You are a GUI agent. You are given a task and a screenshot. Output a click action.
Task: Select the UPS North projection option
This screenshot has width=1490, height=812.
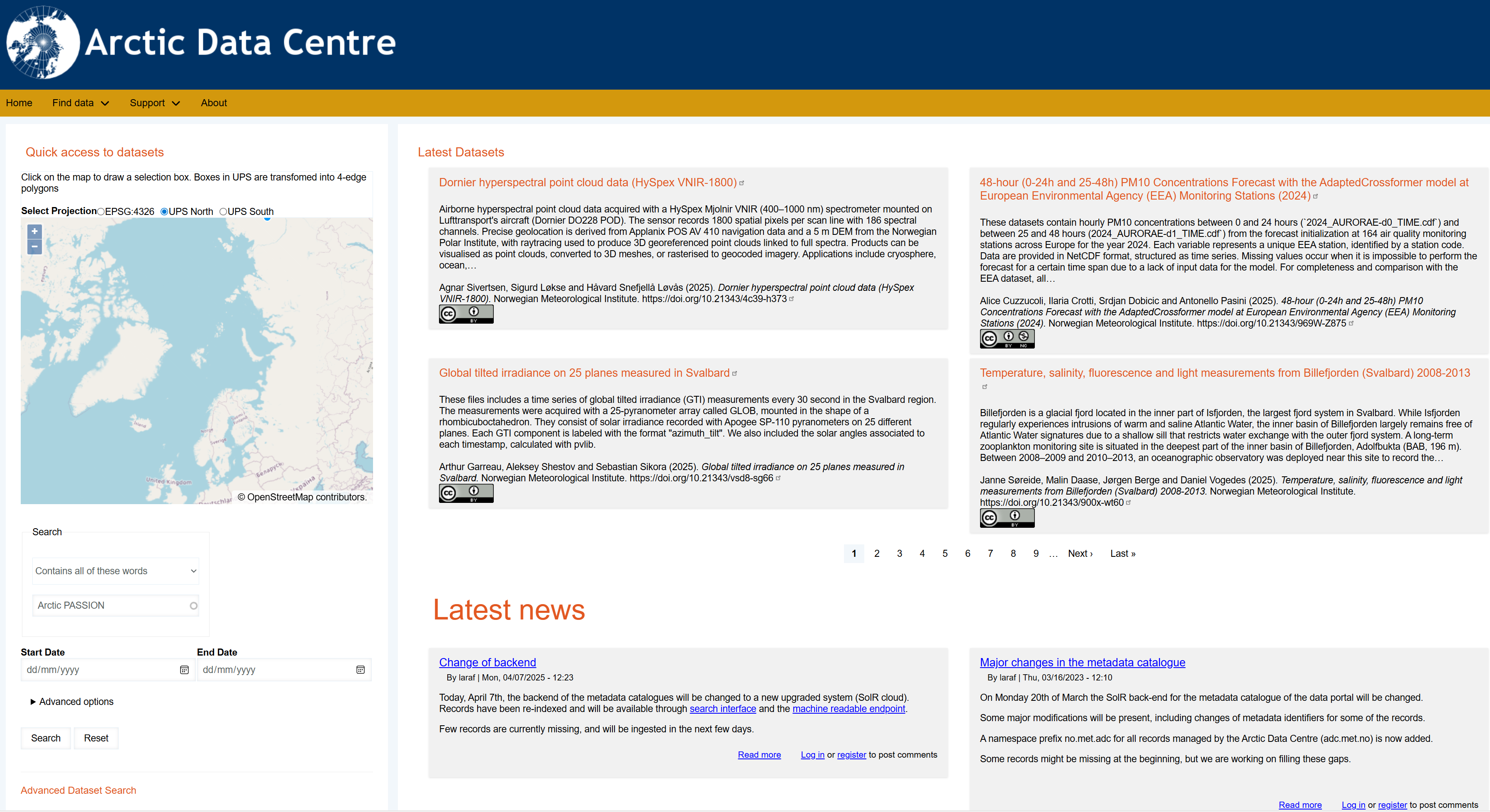[x=164, y=212]
